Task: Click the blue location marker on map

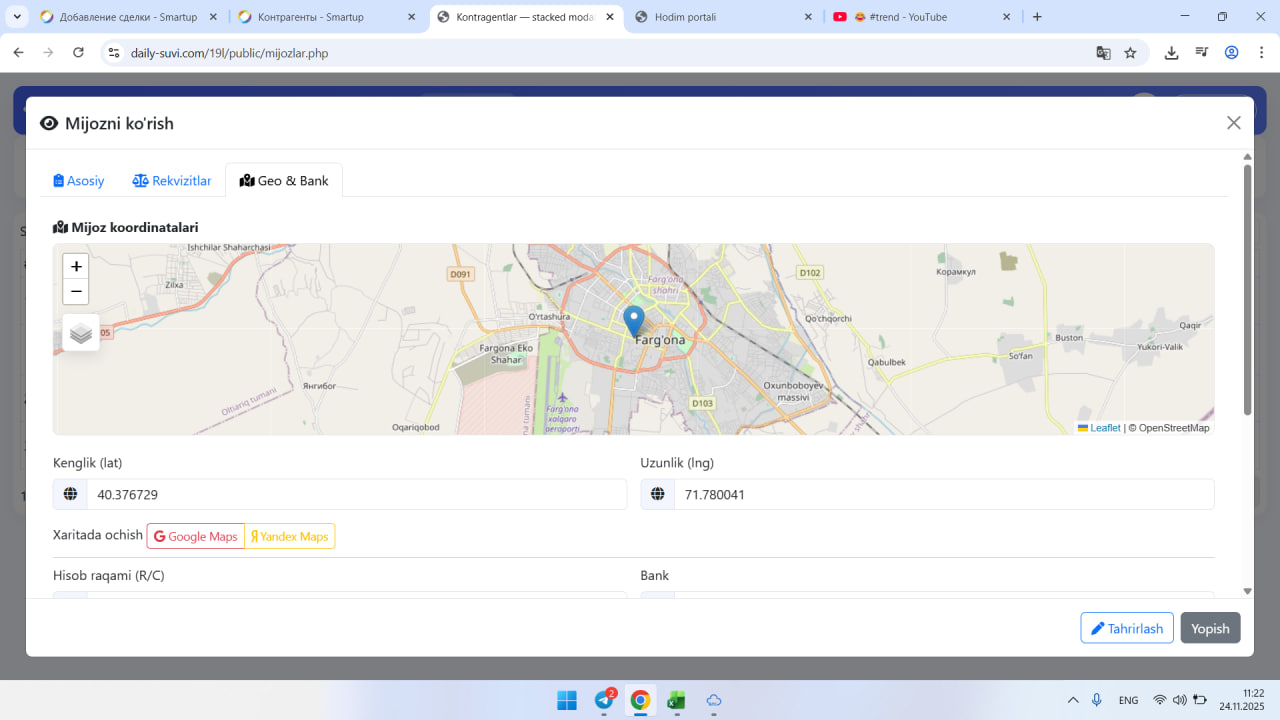Action: [x=633, y=321]
